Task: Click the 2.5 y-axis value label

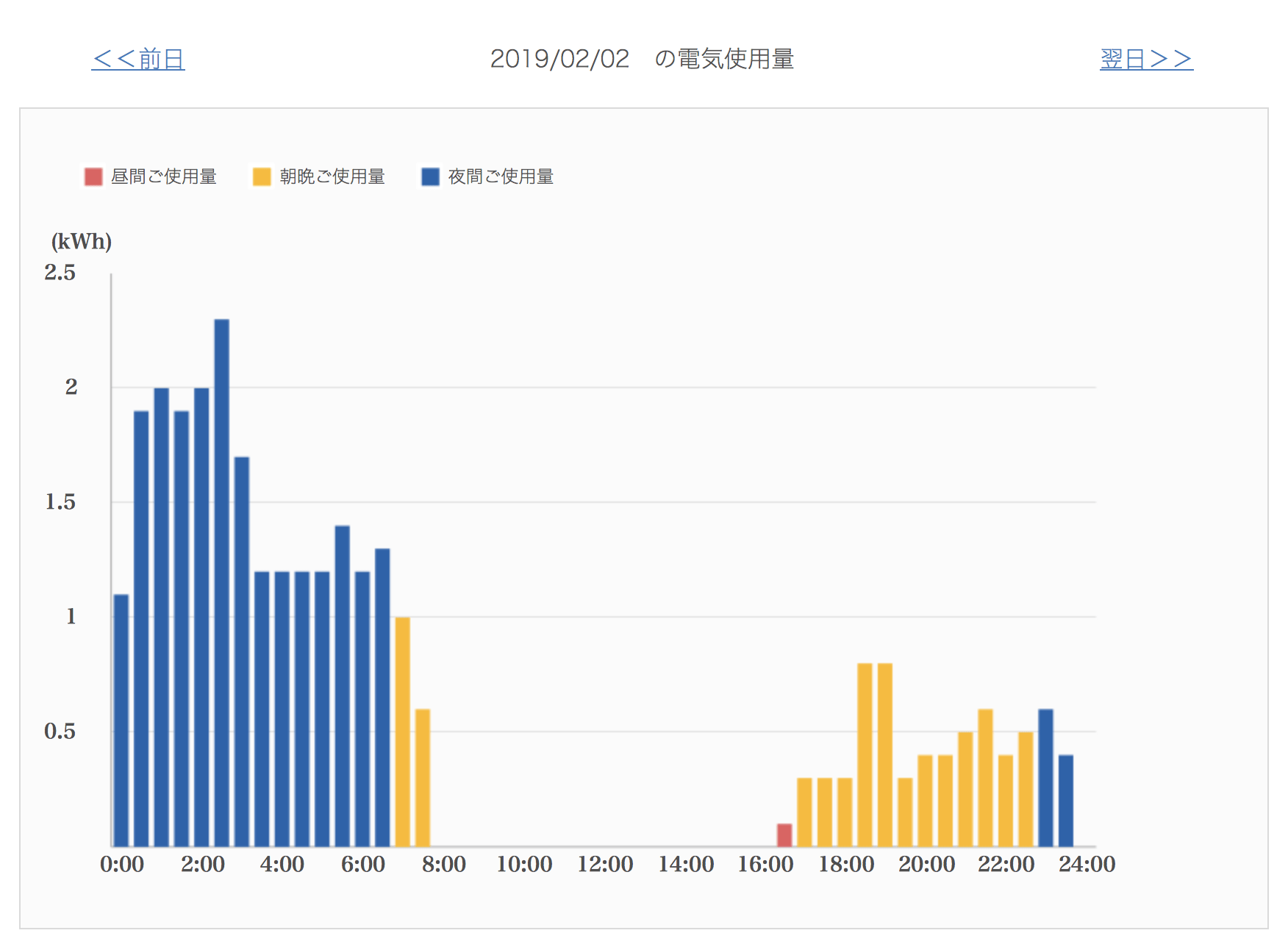Action: coord(60,273)
